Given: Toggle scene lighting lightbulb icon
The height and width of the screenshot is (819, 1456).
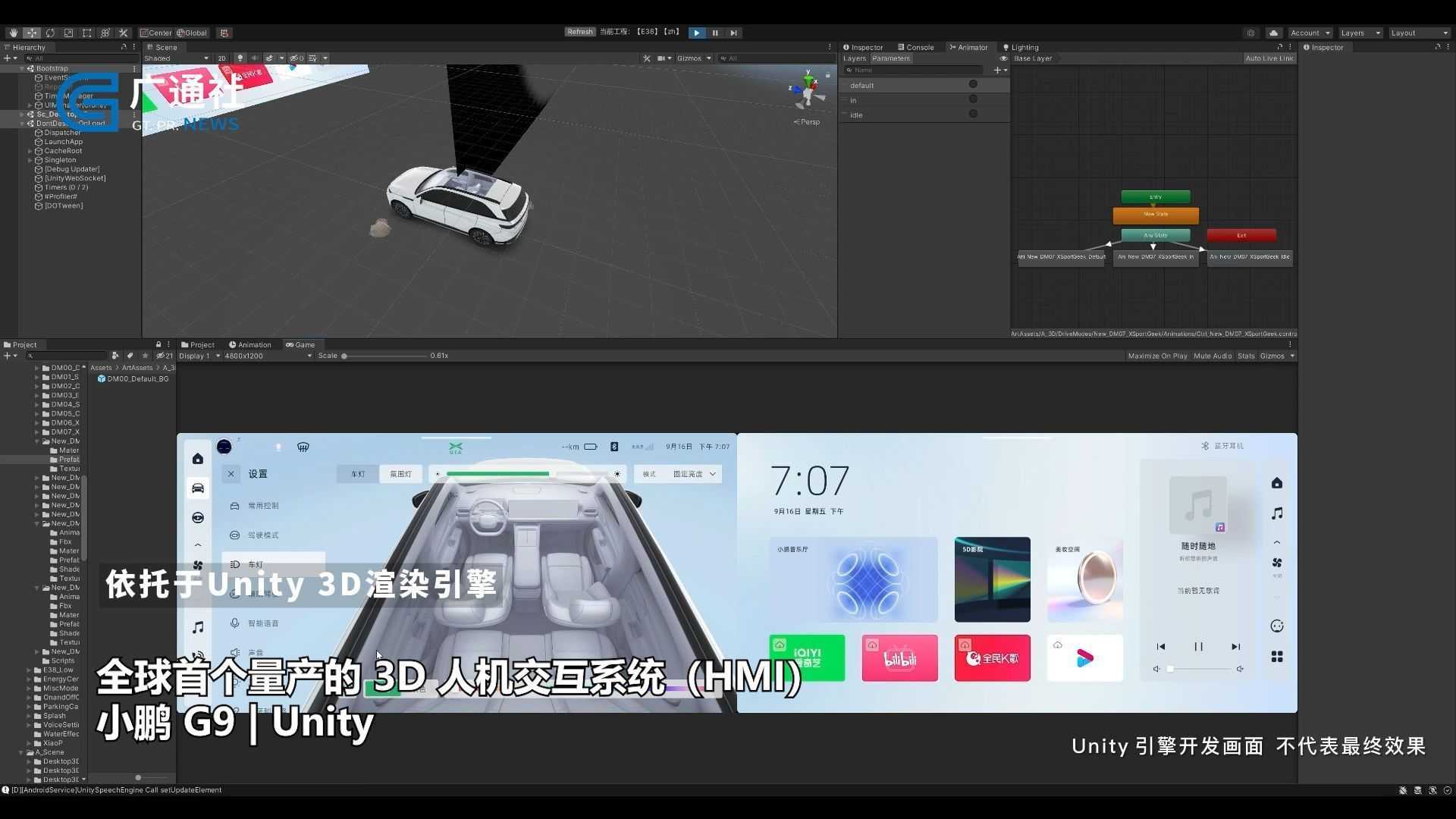Looking at the screenshot, I should (x=240, y=58).
